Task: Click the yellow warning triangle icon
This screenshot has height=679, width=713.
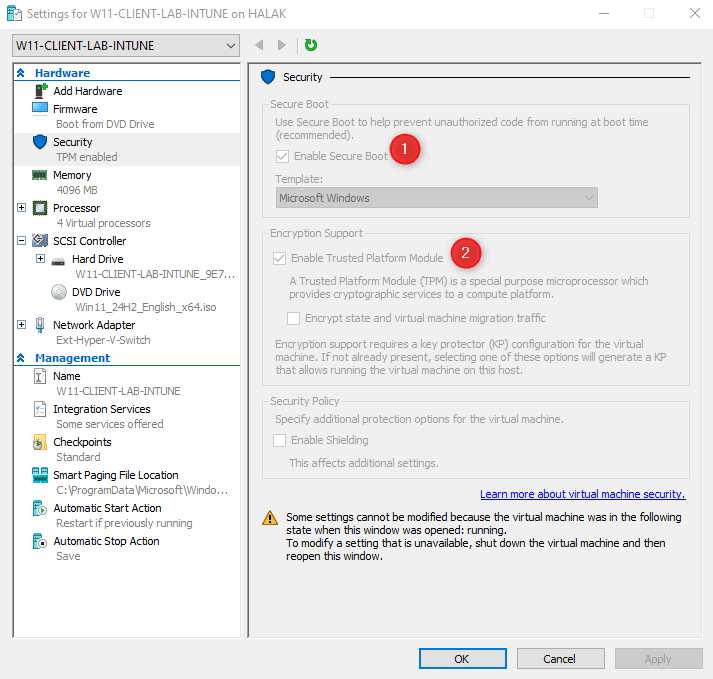Action: [270, 518]
